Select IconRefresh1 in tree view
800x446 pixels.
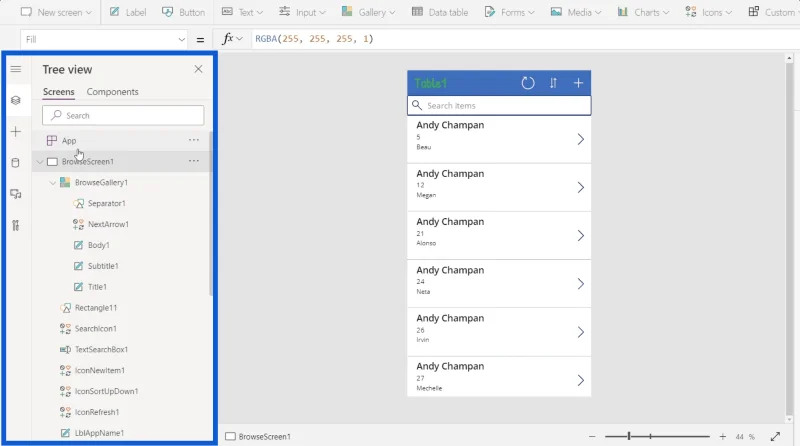pyautogui.click(x=97, y=413)
